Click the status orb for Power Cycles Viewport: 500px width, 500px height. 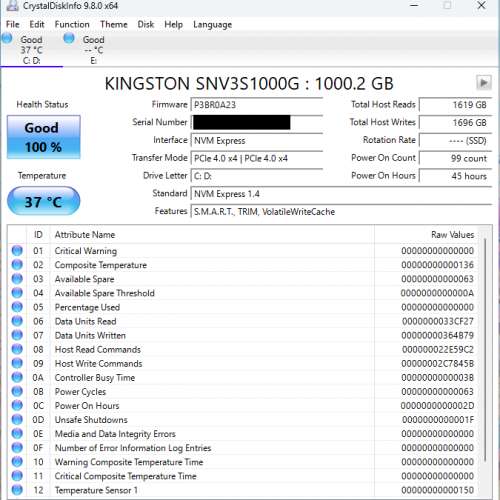pos(17,391)
